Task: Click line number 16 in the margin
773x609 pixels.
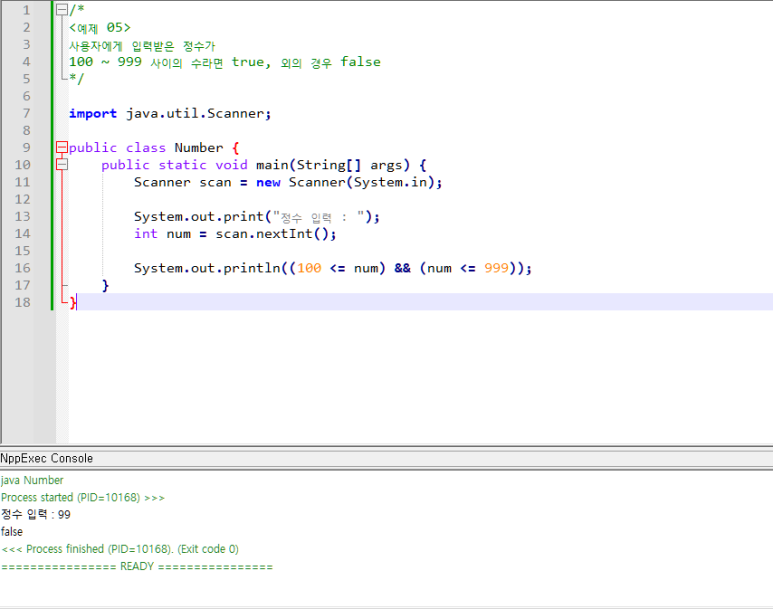Action: coord(22,268)
